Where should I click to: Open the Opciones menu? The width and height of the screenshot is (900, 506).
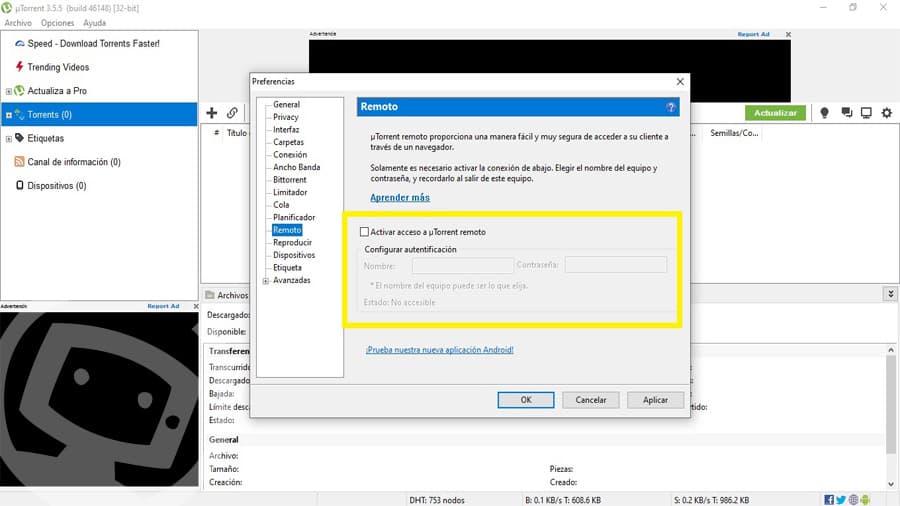pos(57,23)
